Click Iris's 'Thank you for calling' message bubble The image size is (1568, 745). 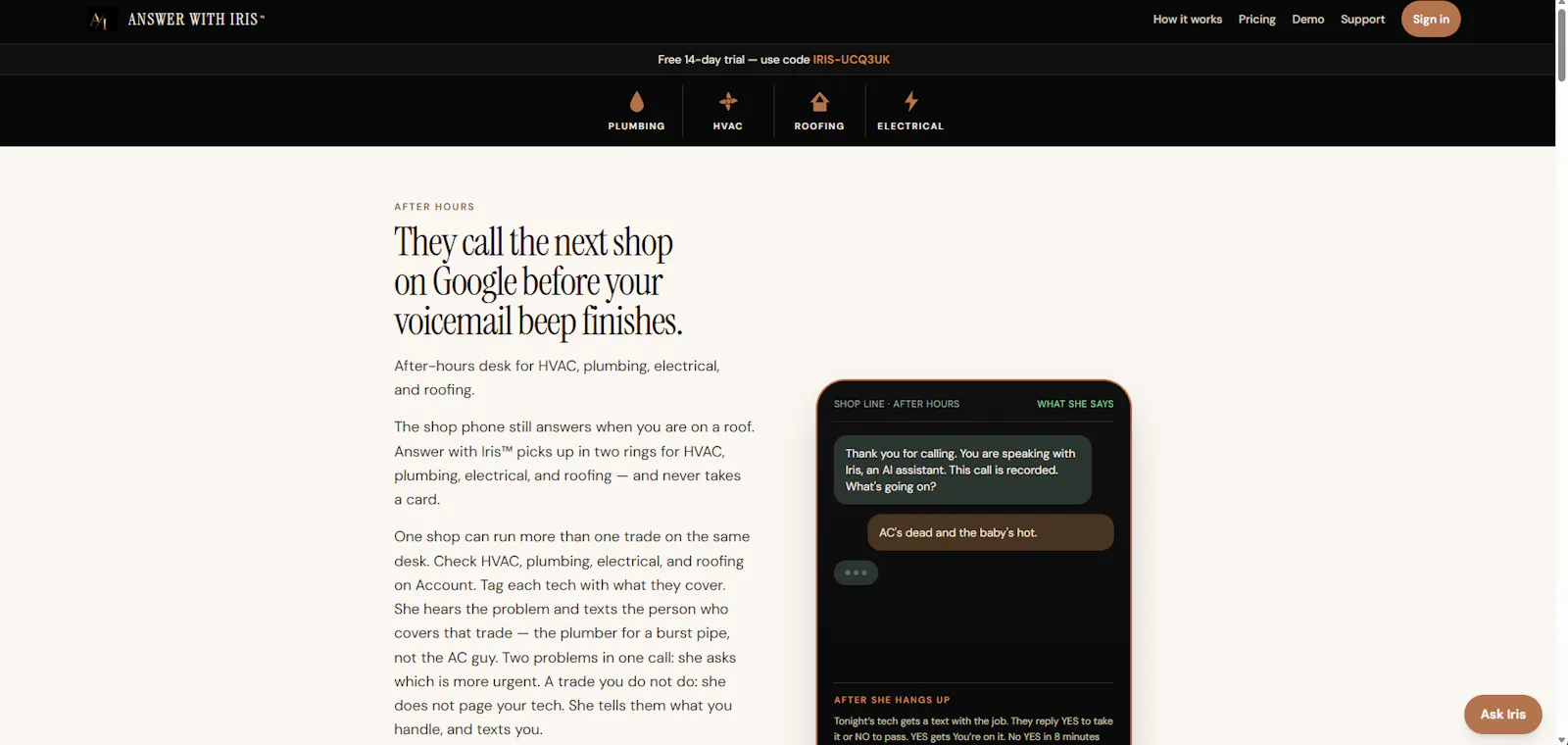point(962,471)
